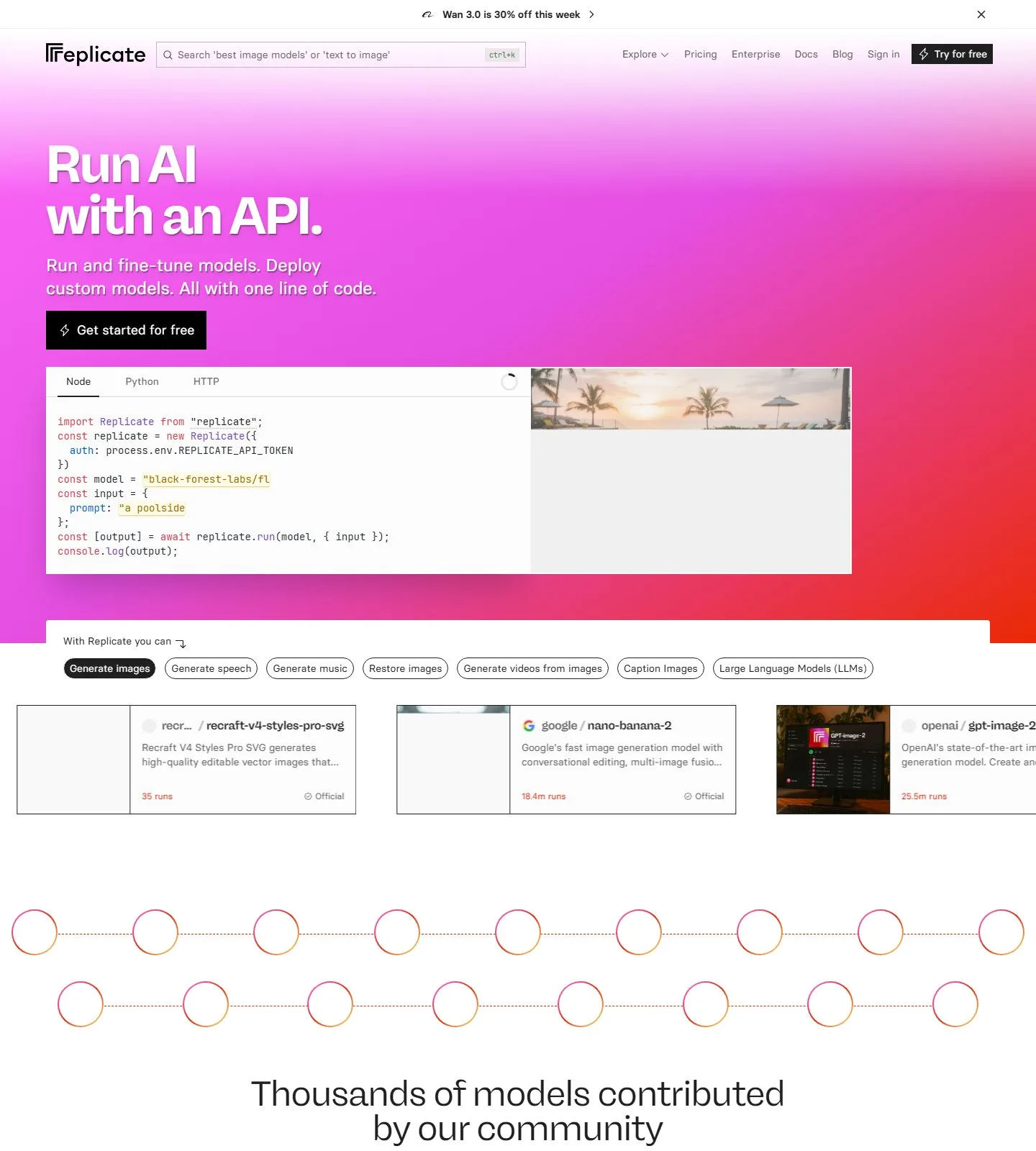1036x1151 pixels.
Task: Click Sign in
Action: (883, 54)
